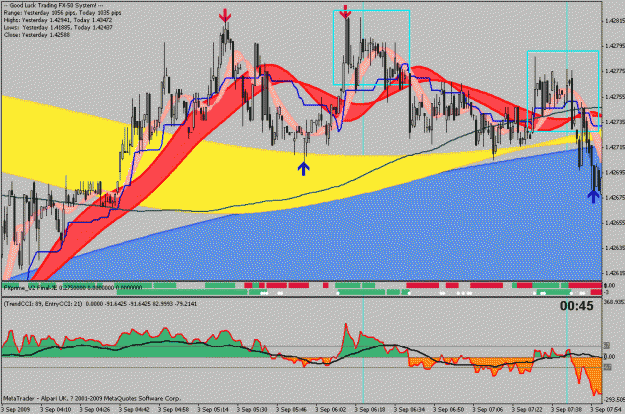Click time axis label '3 Sep 07:06'
The height and width of the screenshot is (414, 625).
click(488, 409)
